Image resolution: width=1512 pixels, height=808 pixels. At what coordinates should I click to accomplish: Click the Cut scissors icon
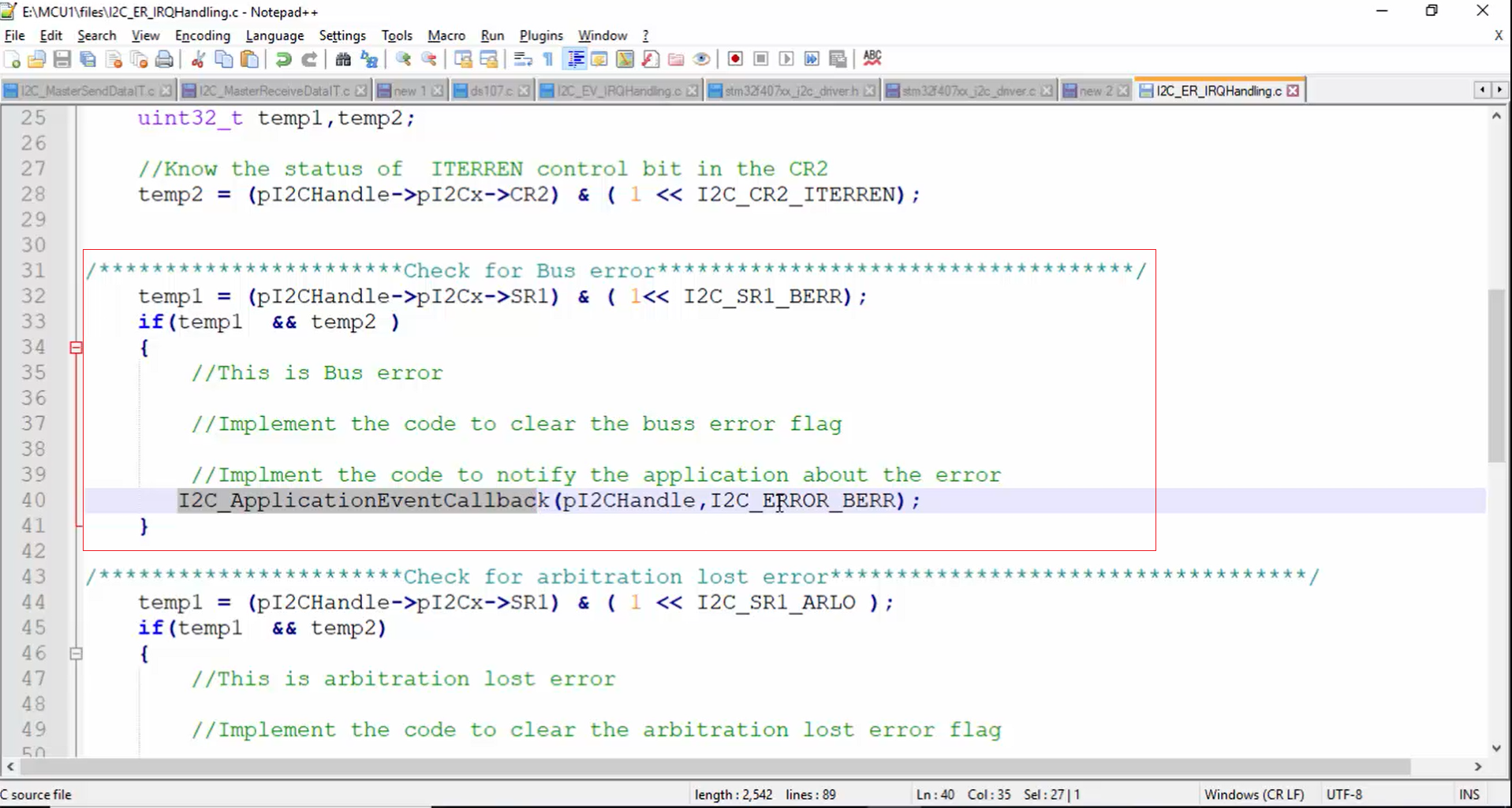pos(198,59)
